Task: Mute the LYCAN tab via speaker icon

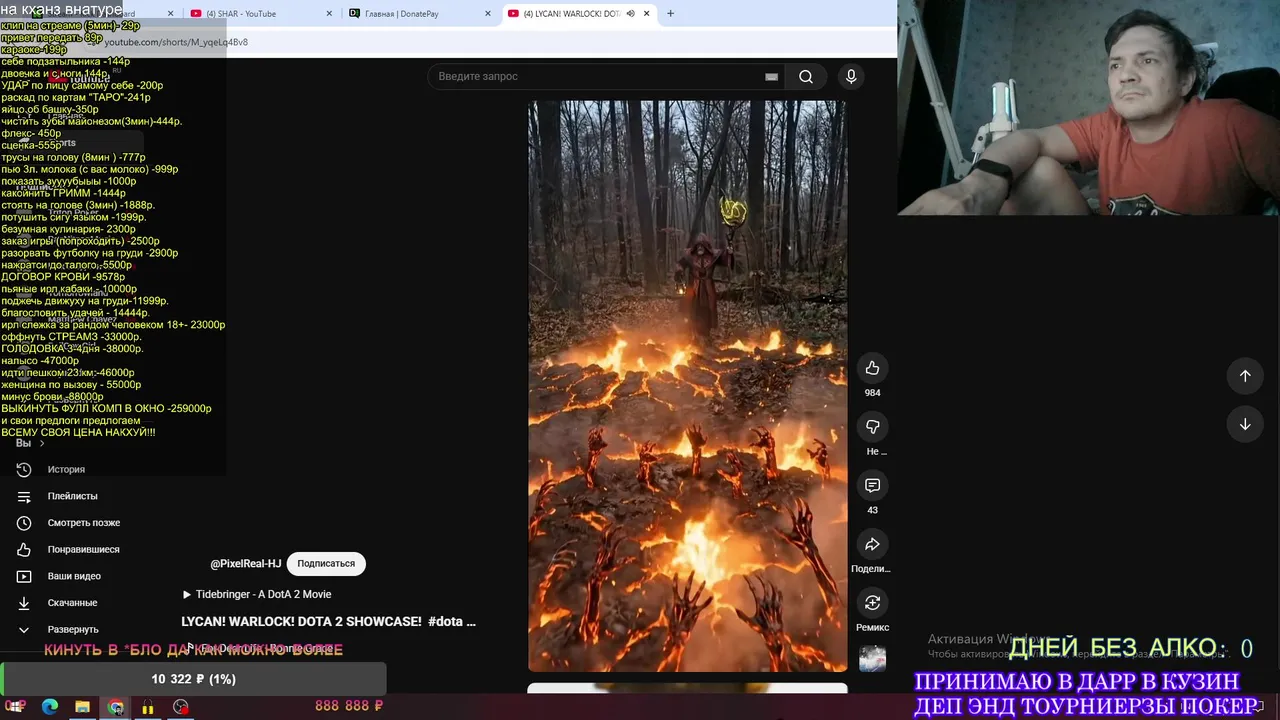Action: coord(630,14)
